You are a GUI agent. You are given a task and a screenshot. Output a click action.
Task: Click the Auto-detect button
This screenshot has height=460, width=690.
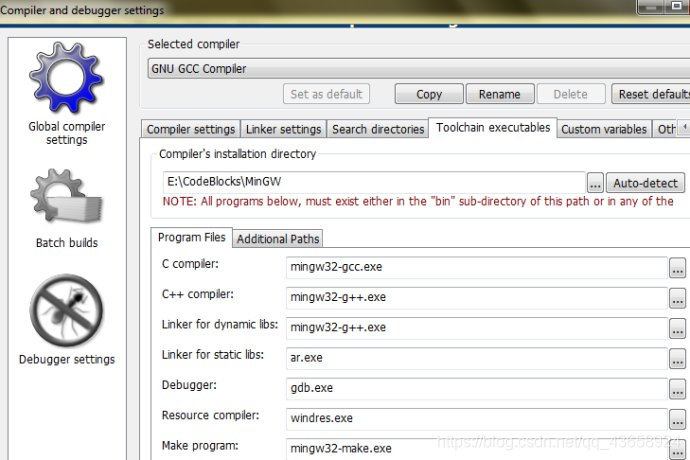coord(646,183)
